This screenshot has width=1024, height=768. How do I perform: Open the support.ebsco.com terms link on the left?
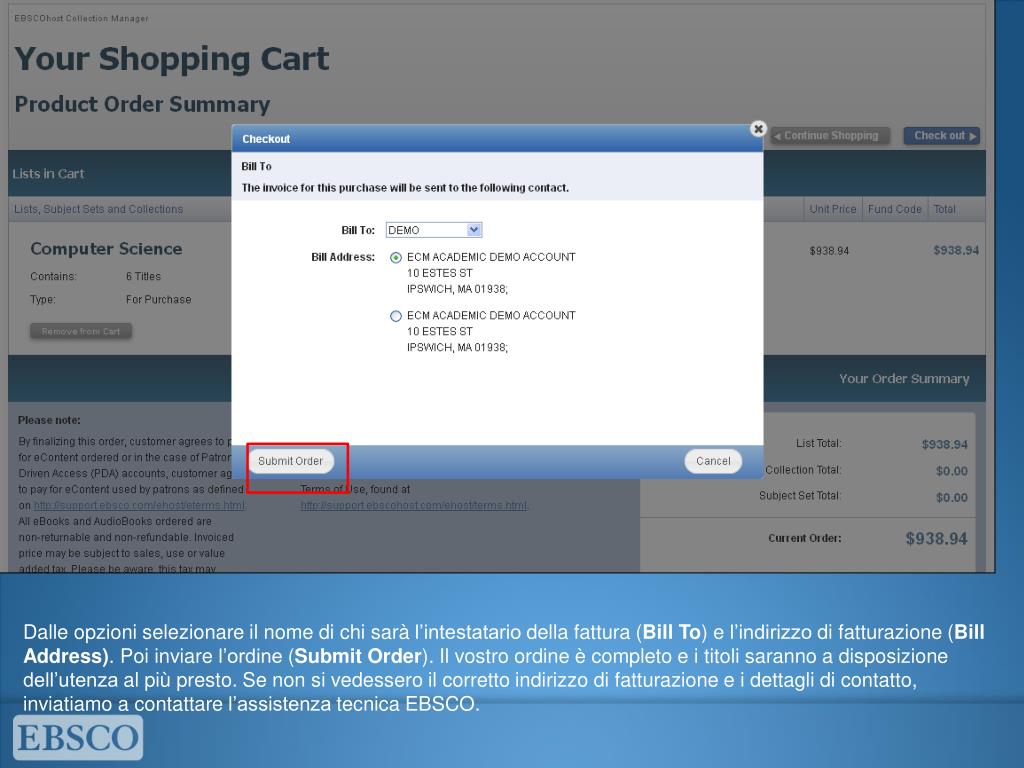(139, 505)
